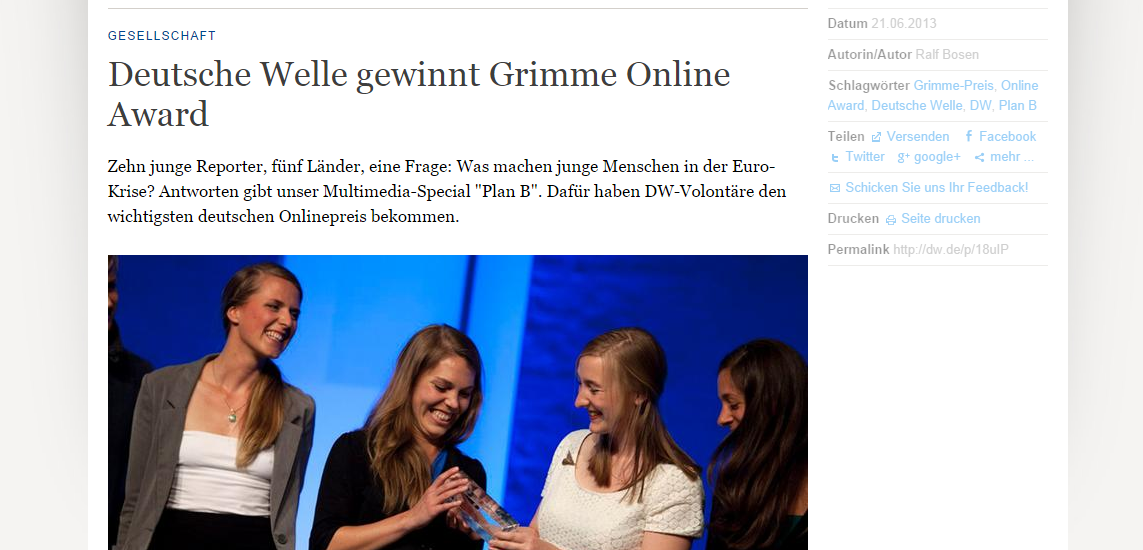Image resolution: width=1143 pixels, height=550 pixels.
Task: Click the Facebook share icon
Action: [x=969, y=136]
